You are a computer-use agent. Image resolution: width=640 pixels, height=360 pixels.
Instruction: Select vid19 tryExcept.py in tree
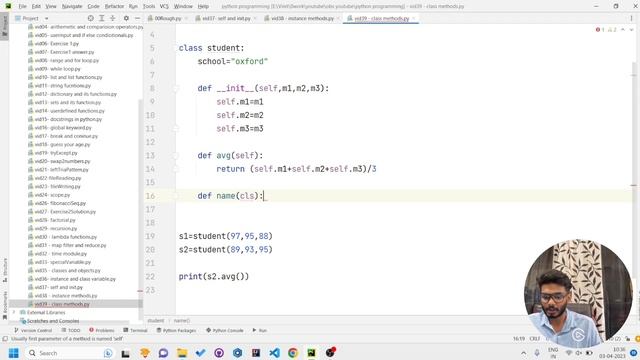coord(56,153)
